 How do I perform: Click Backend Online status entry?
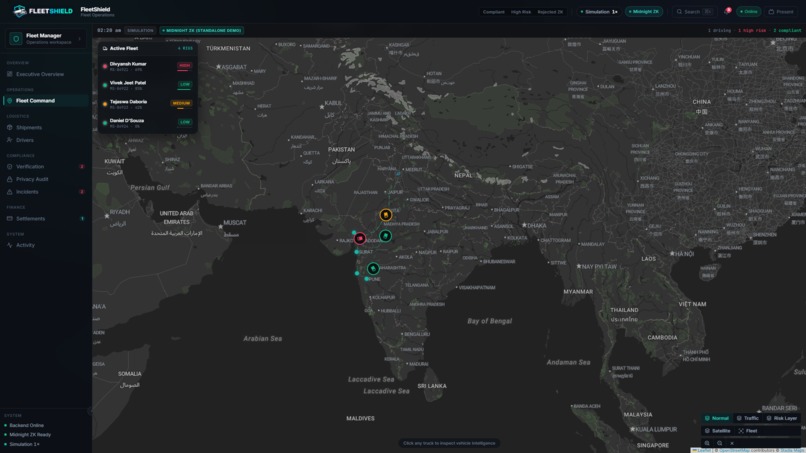click(x=24, y=425)
